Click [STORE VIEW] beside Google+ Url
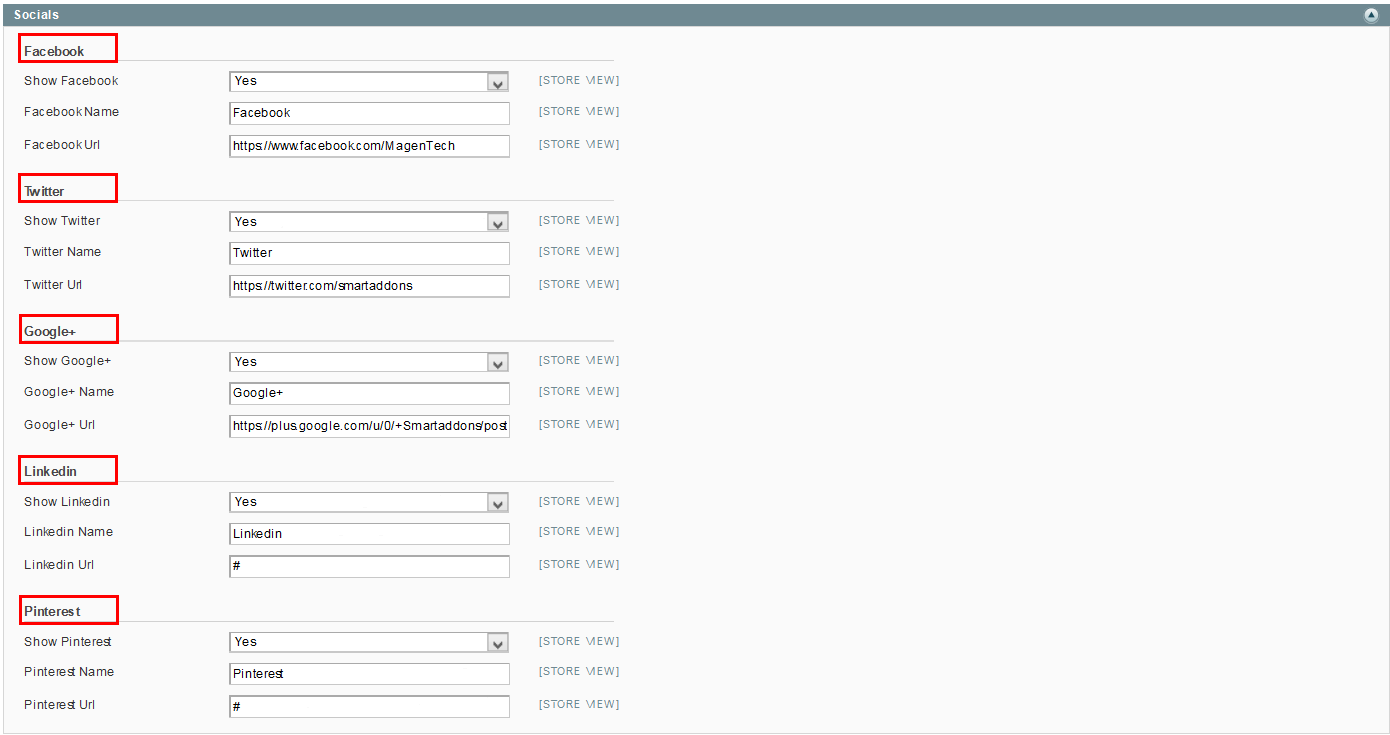Viewport: 1390px width, 735px height. pyautogui.click(x=579, y=425)
